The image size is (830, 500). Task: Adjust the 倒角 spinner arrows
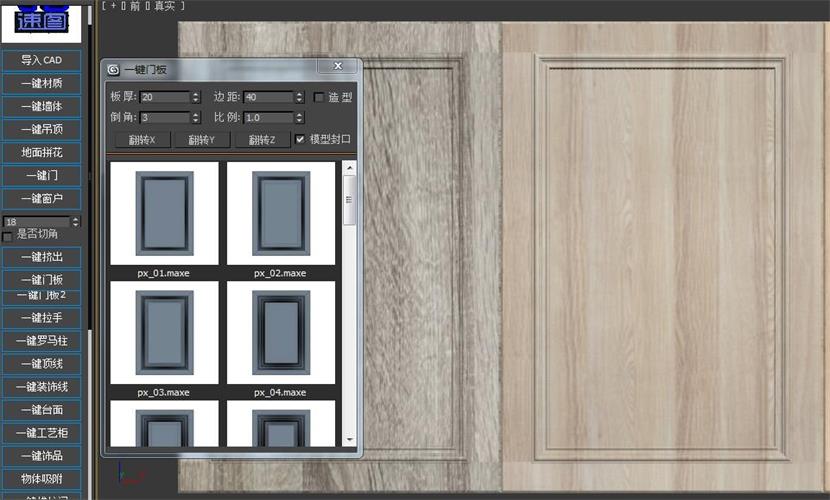point(196,117)
